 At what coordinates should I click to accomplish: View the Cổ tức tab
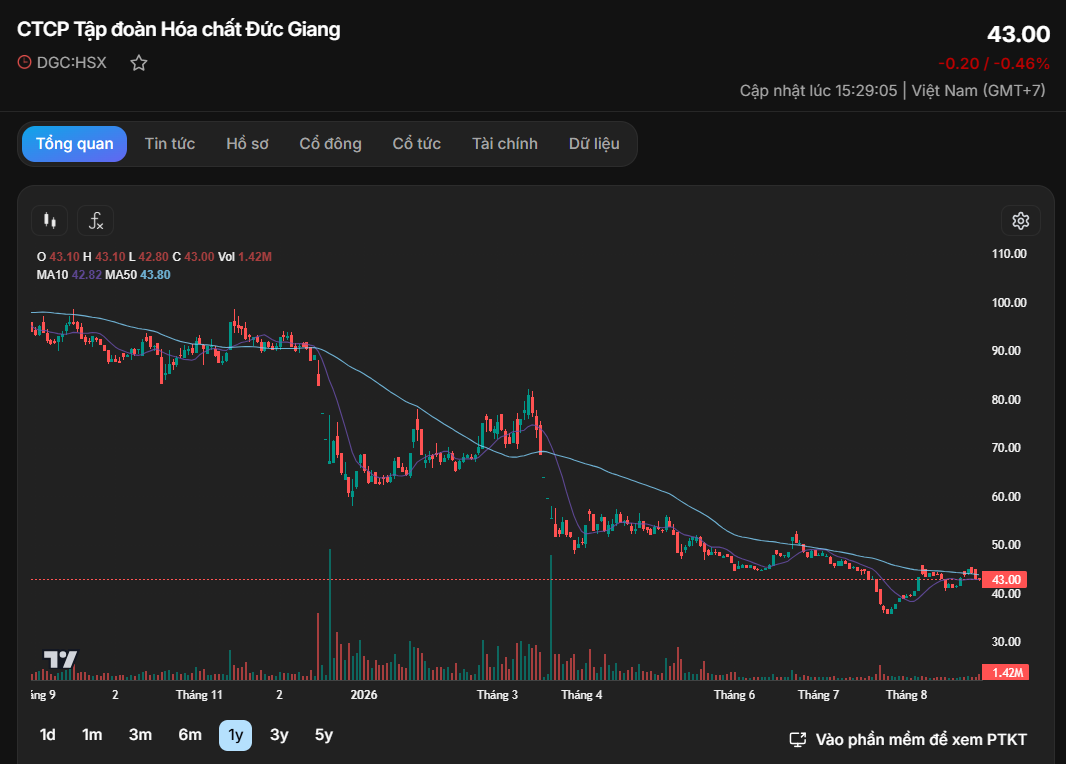click(x=417, y=144)
